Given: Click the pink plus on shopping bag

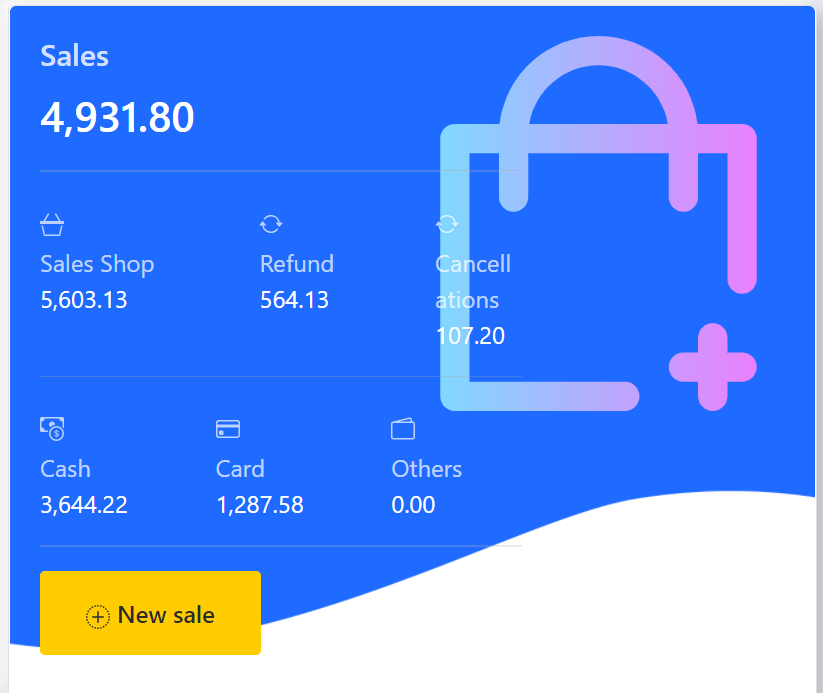Looking at the screenshot, I should coord(712,367).
